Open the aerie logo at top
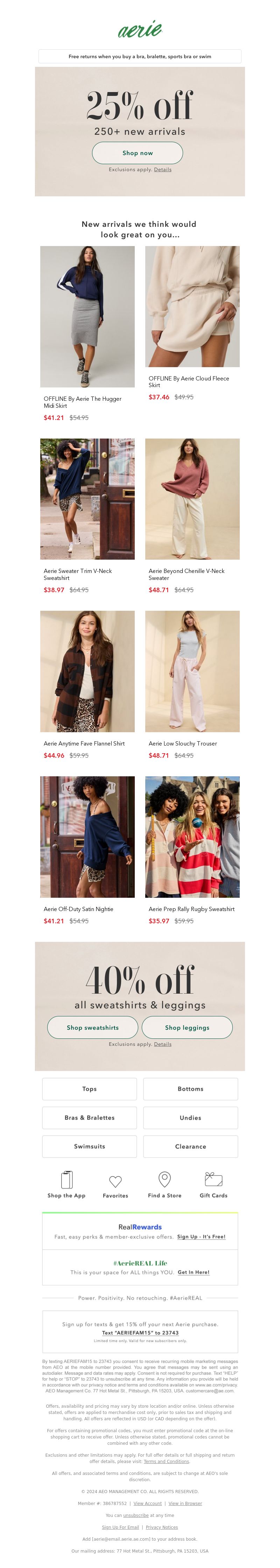The width and height of the screenshot is (280, 1568). (x=140, y=29)
